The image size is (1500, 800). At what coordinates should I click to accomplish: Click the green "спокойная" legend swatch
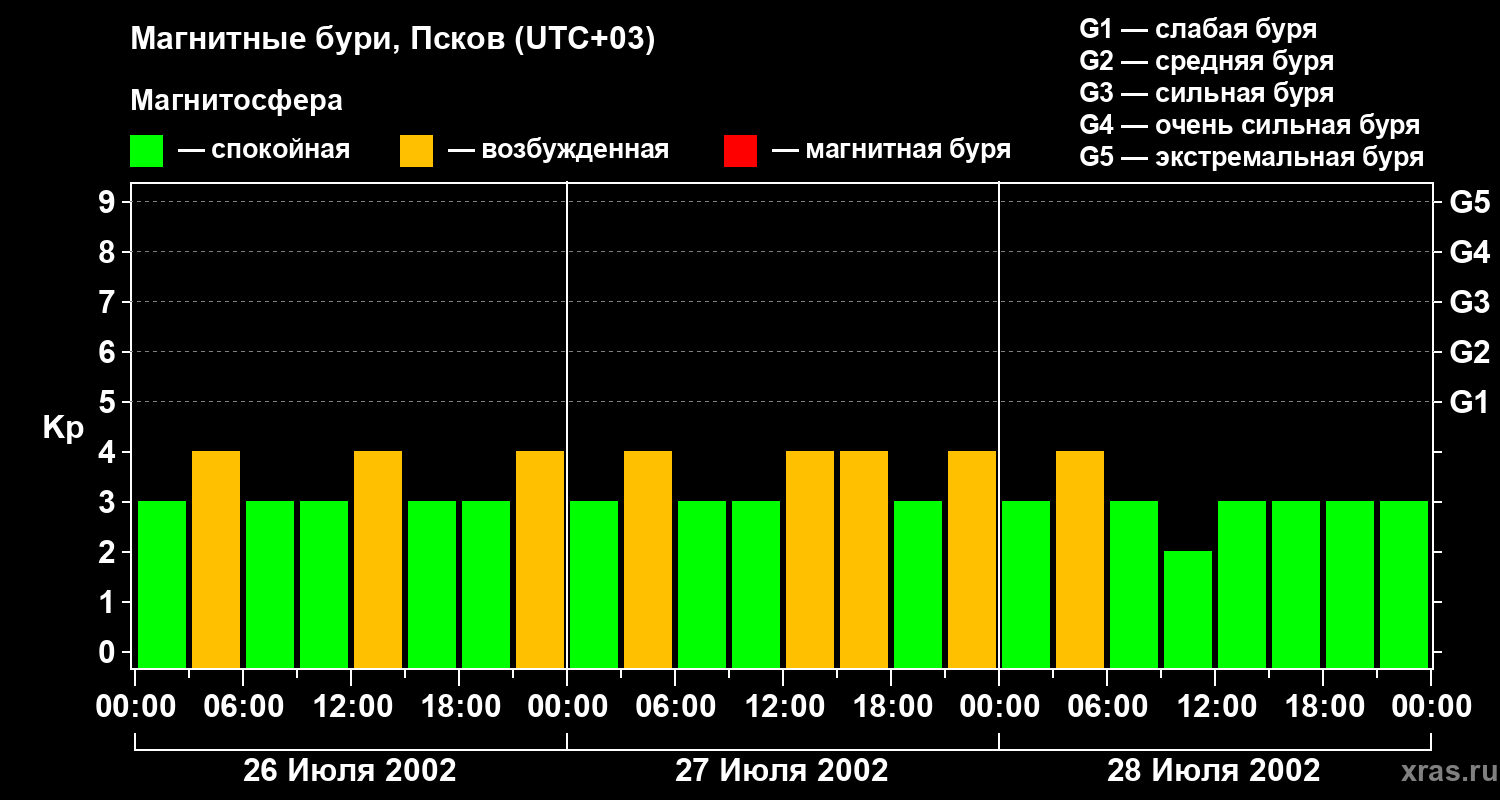coord(146,151)
